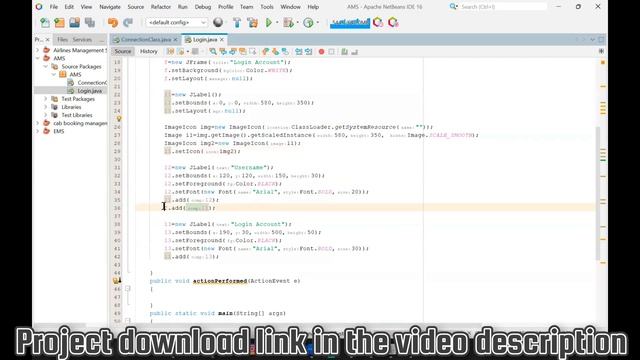640x360 pixels.
Task: Open the Debug Project dropdown arrow
Action: (x=298, y=23)
